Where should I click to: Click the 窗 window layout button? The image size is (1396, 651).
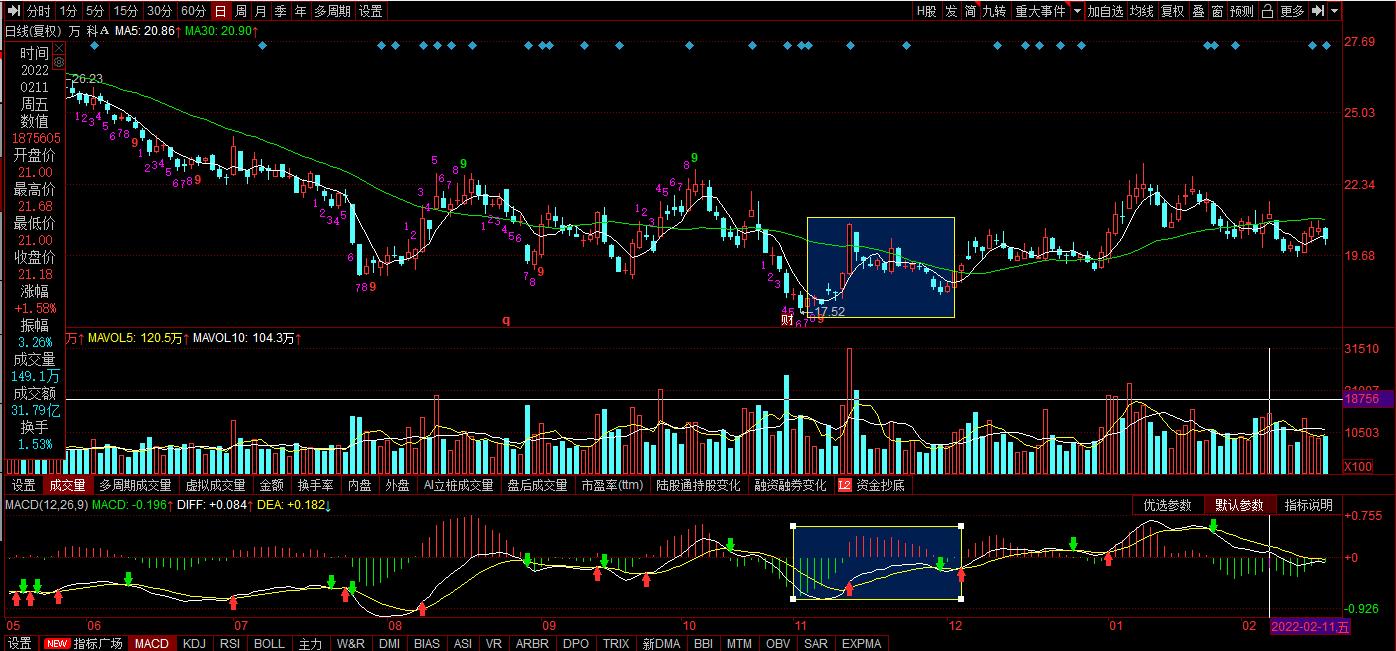1217,11
